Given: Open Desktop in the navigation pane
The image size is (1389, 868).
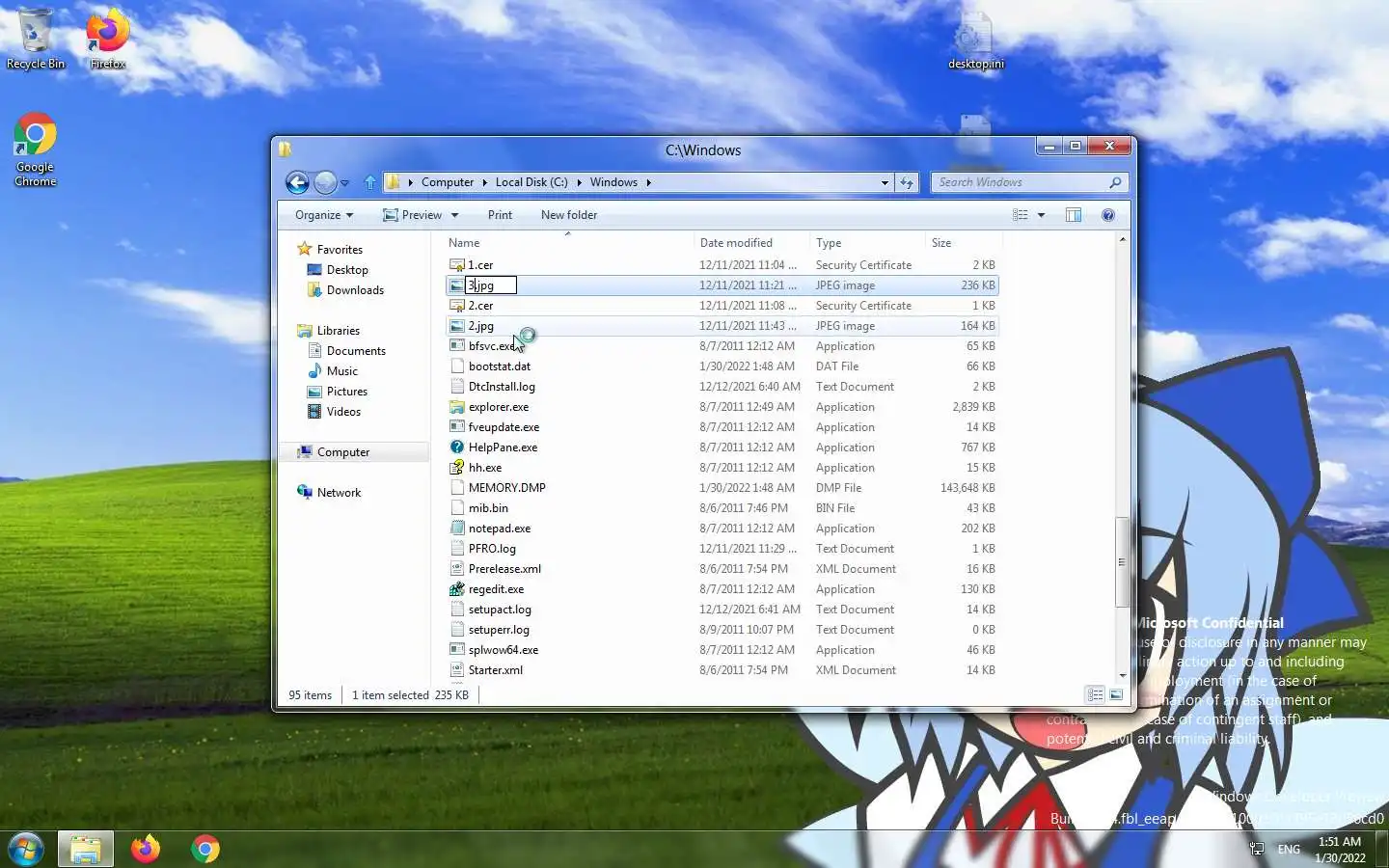Looking at the screenshot, I should tap(347, 270).
